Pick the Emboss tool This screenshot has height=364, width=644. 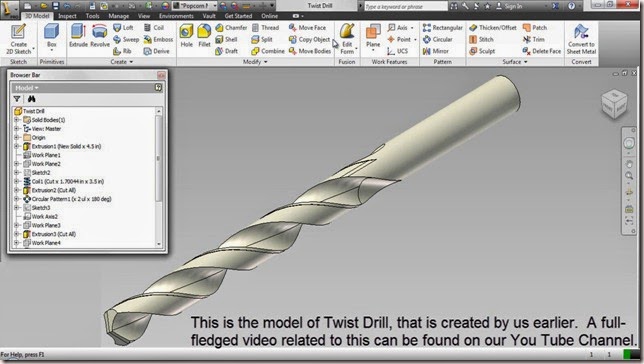159,39
